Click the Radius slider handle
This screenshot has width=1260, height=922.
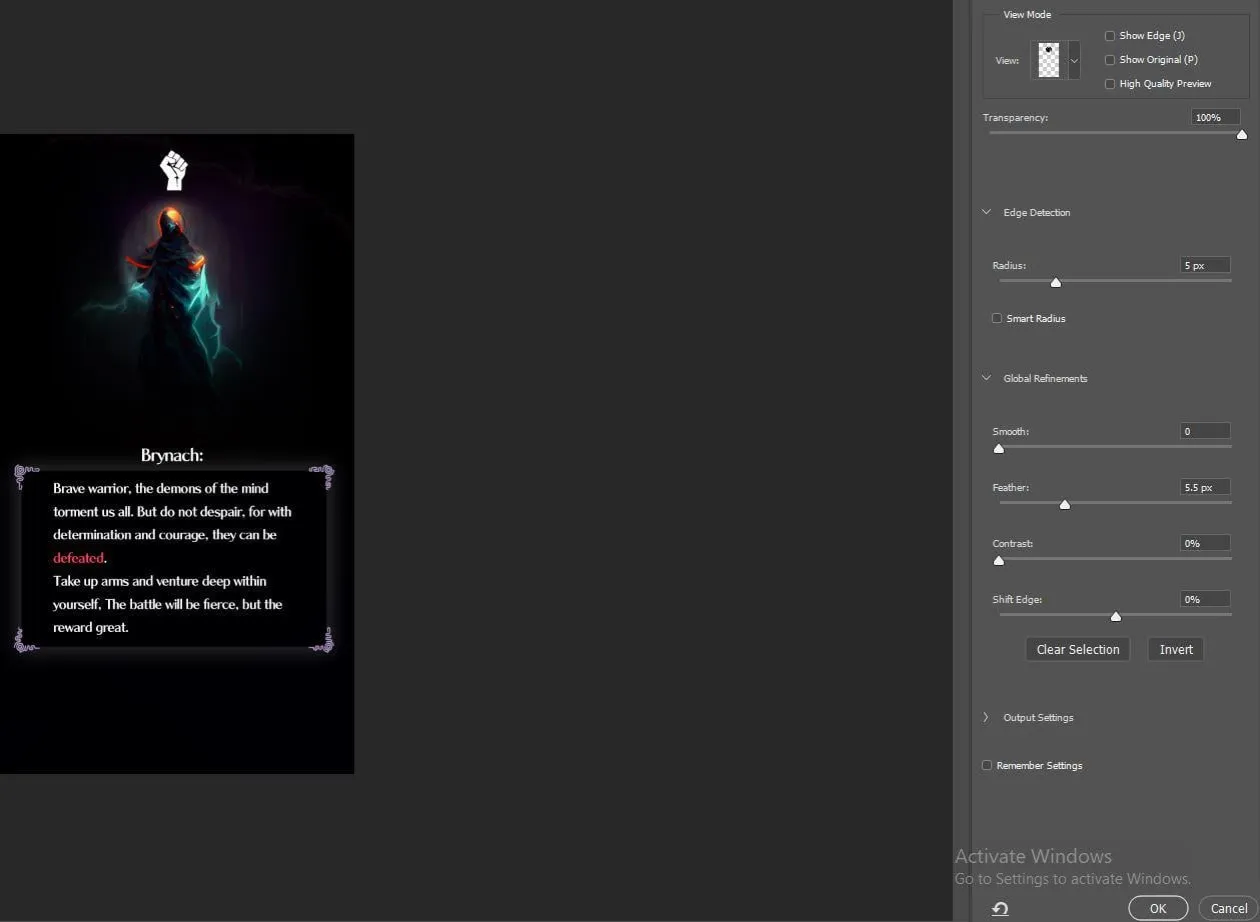[x=1055, y=282]
